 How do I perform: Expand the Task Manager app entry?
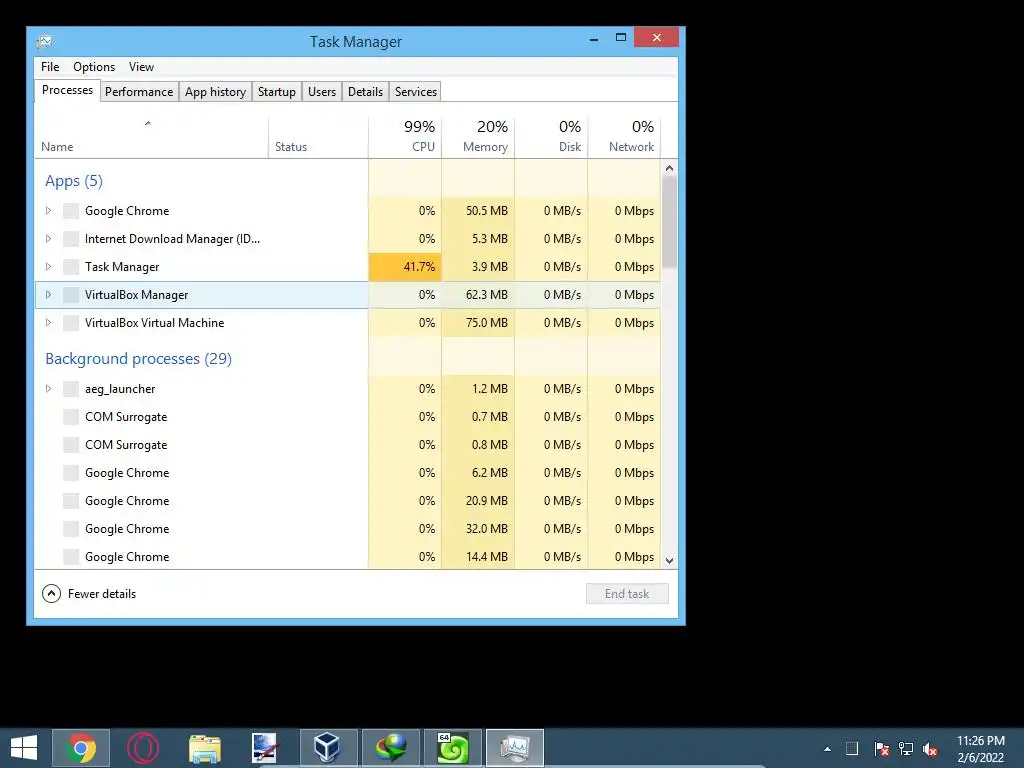click(48, 266)
